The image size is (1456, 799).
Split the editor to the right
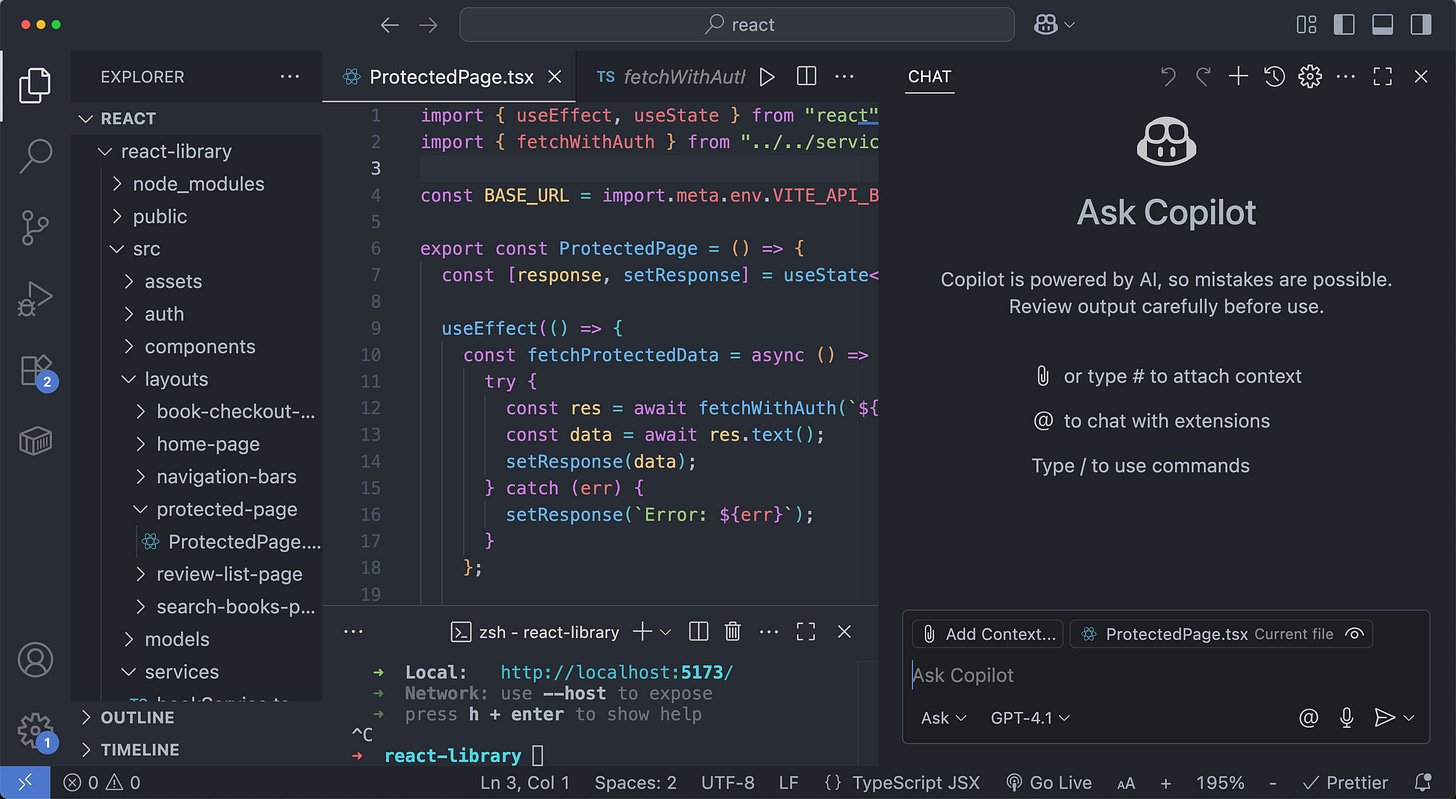point(806,77)
